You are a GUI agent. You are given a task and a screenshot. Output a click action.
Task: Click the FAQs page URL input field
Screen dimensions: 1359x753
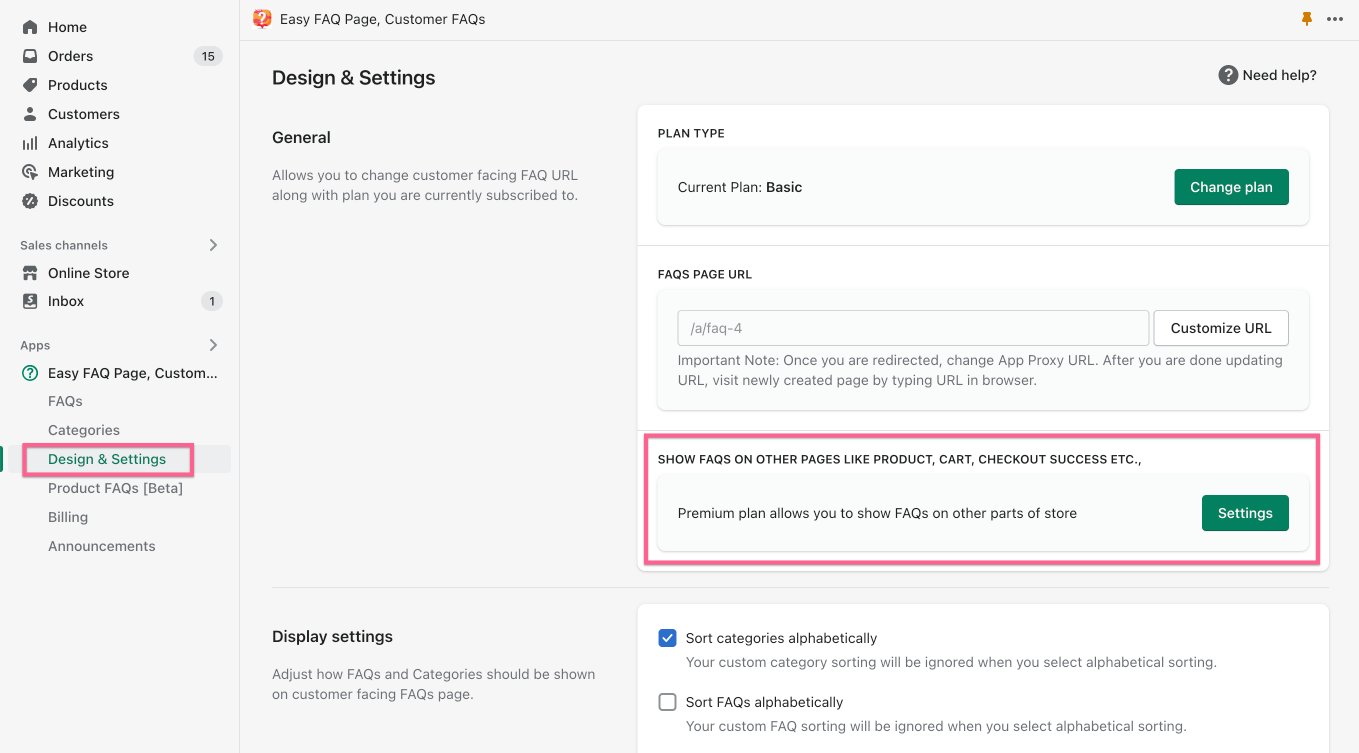[x=913, y=328]
